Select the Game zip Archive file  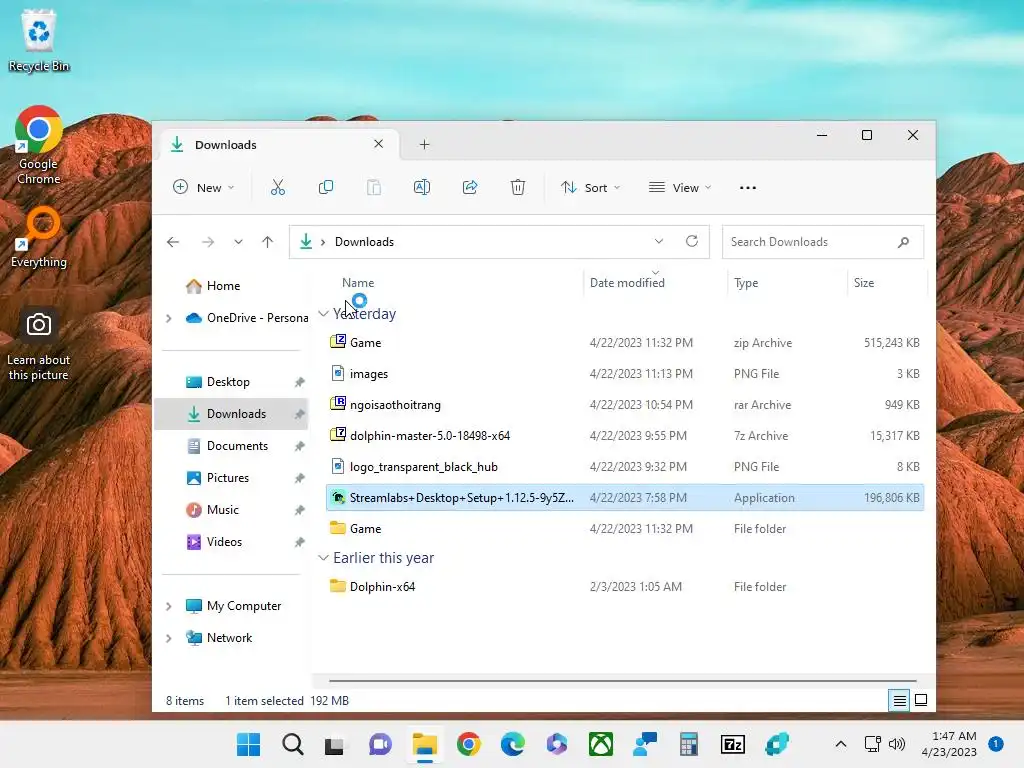click(x=625, y=343)
